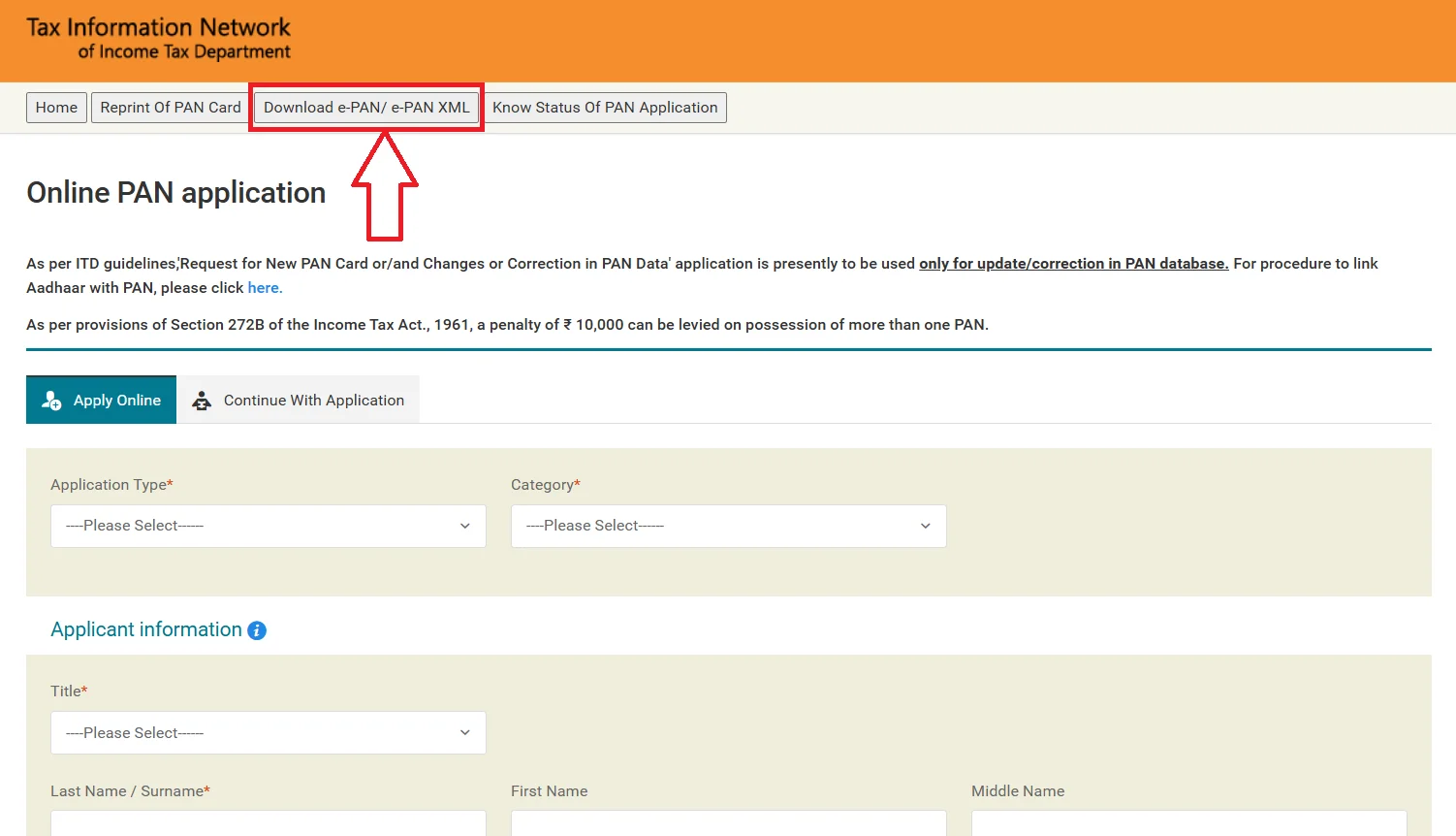Switch to Continue With Application tab
1456x836 pixels.
tap(299, 400)
